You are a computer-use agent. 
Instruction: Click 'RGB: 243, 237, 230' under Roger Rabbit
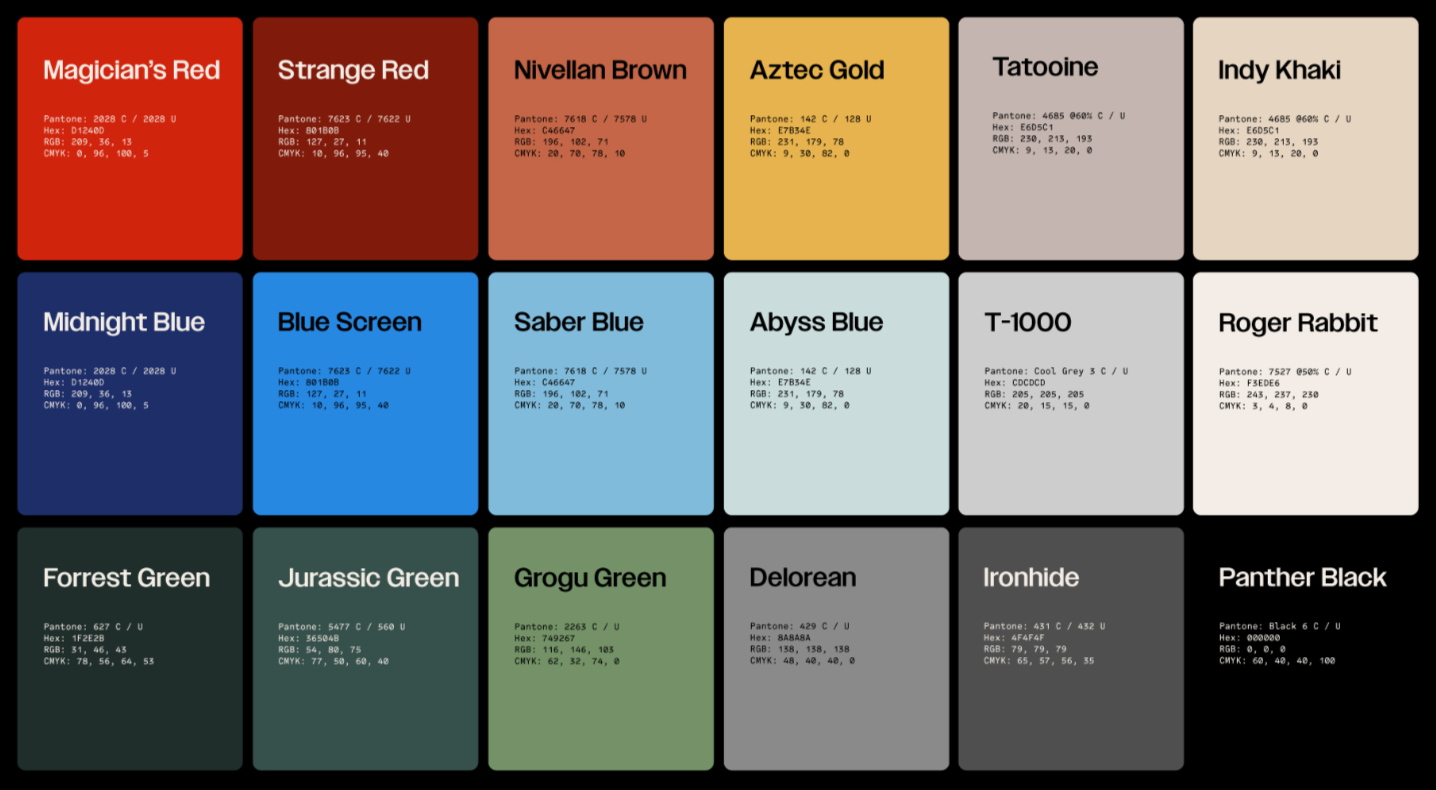[1268, 395]
